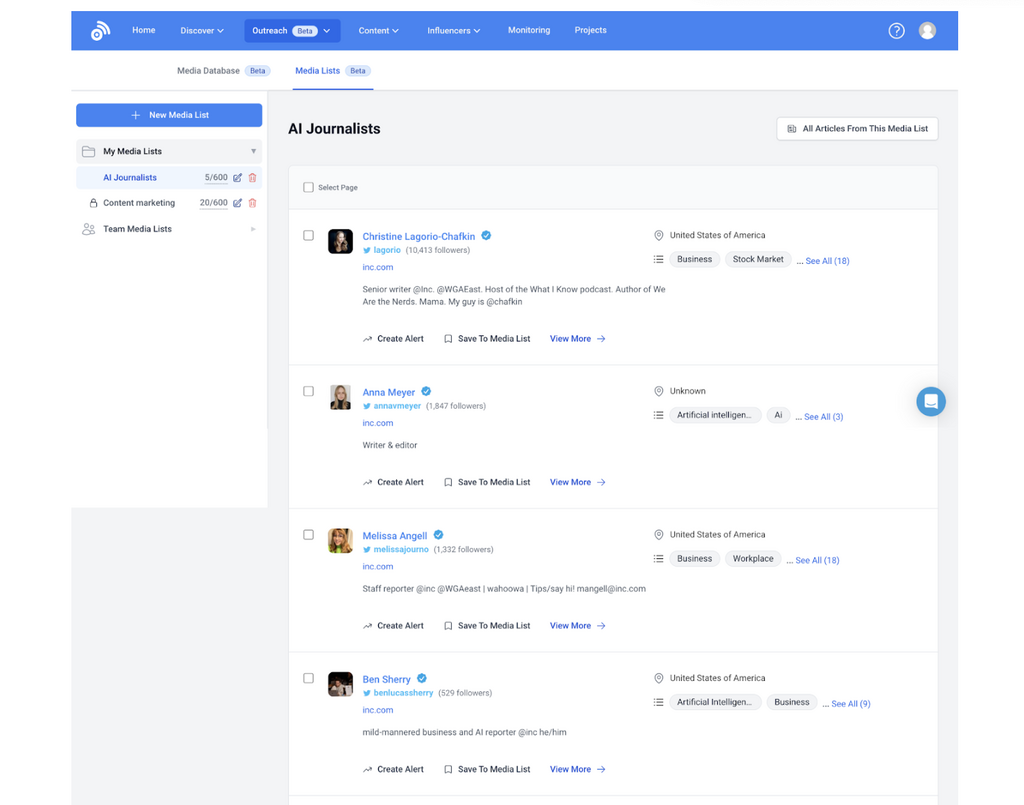The width and height of the screenshot is (1024, 805).
Task: Expand the Influencers dropdown
Action: point(453,31)
